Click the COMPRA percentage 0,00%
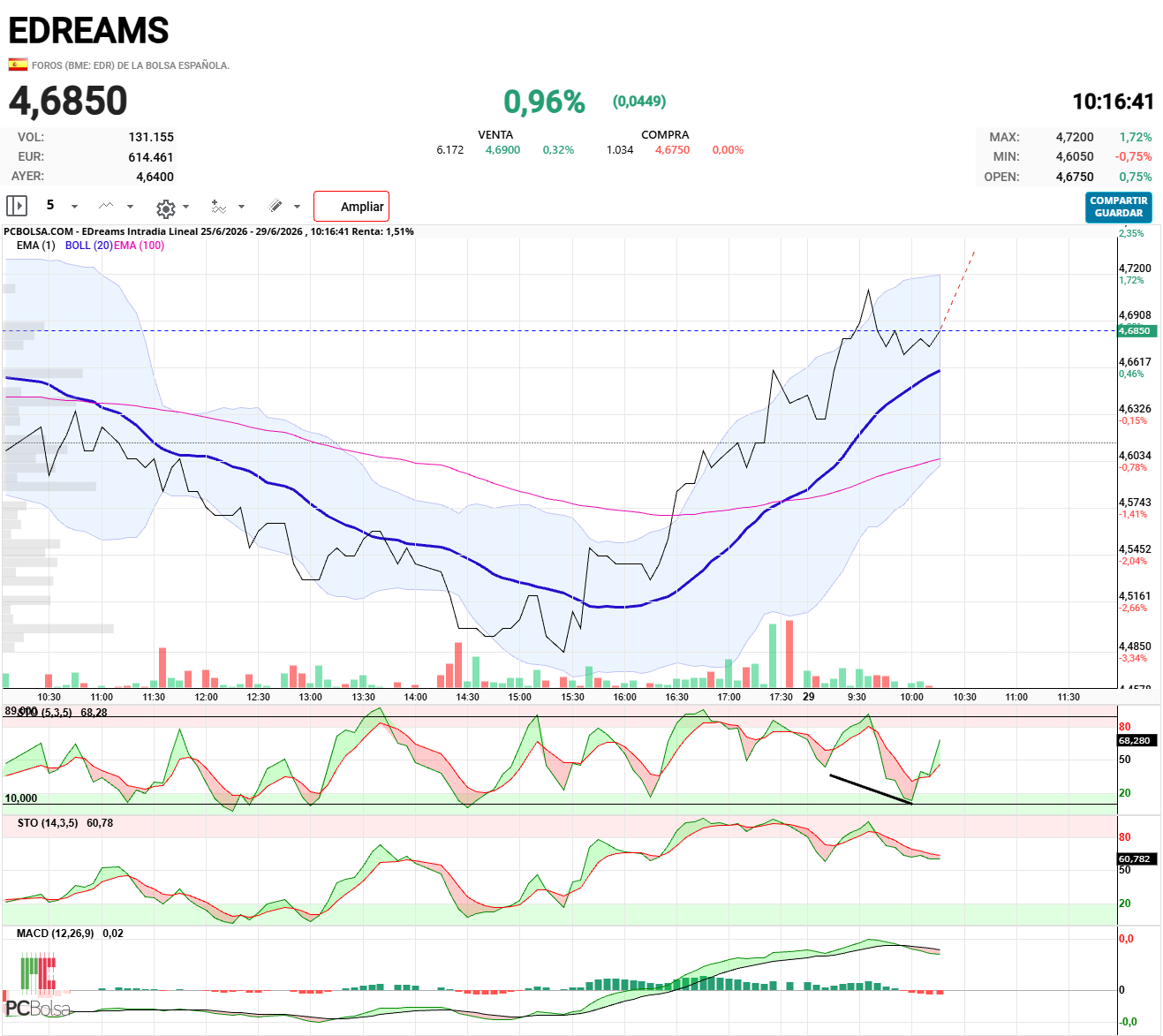The image size is (1163, 1036). 728,150
